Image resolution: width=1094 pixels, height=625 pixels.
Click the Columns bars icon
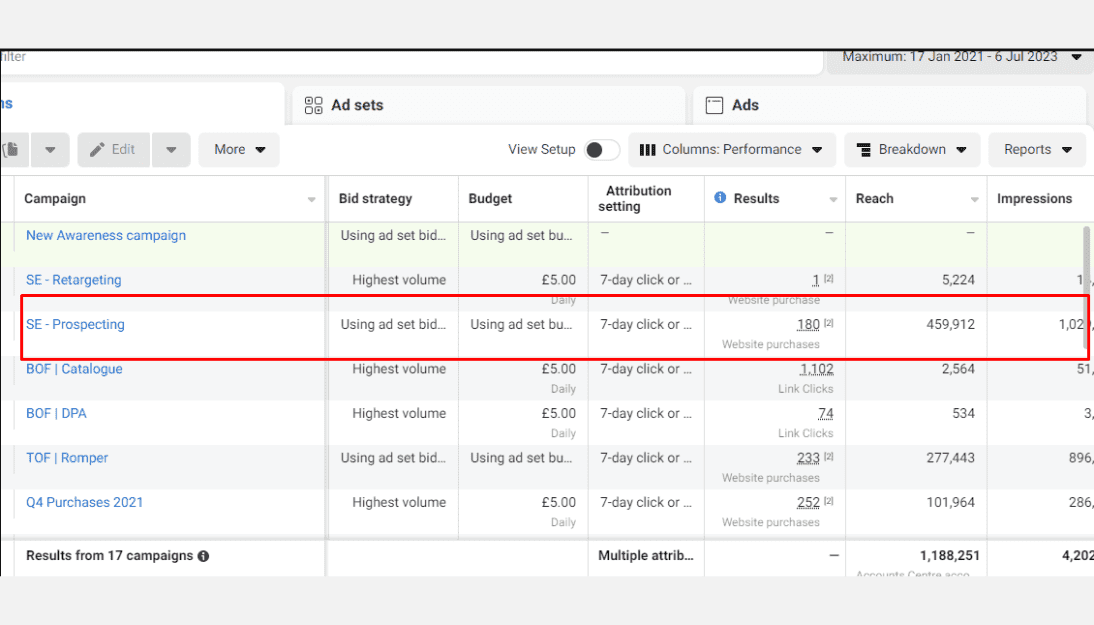tap(647, 150)
